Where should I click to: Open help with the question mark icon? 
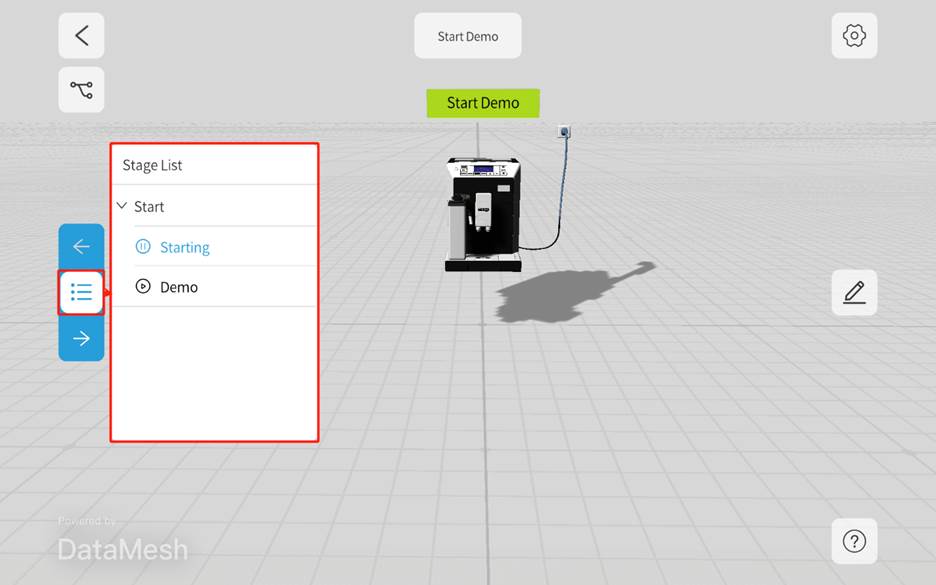(853, 541)
